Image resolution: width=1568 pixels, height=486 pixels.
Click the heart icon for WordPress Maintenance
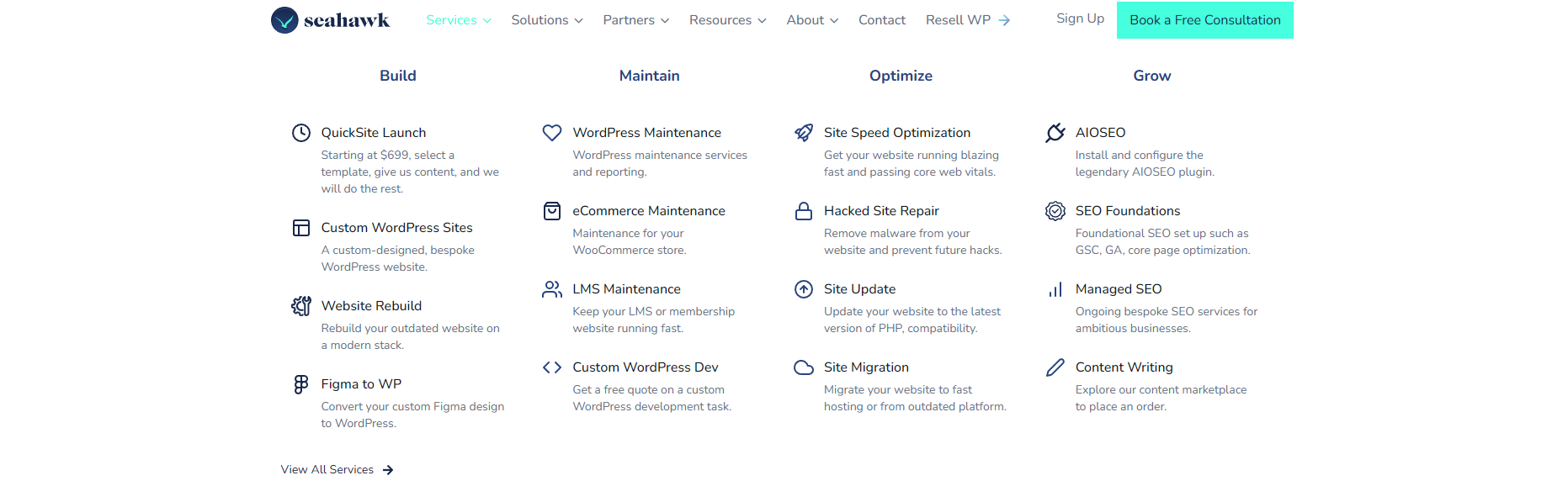(552, 133)
